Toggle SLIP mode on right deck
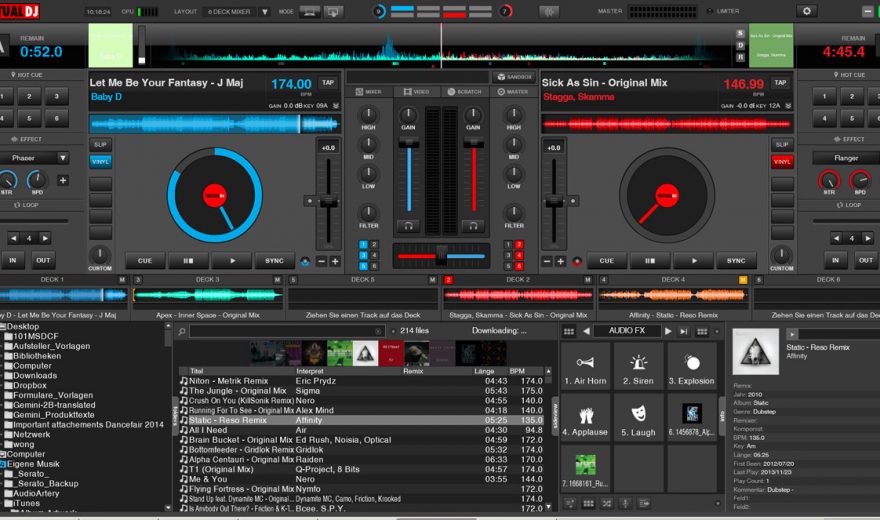This screenshot has width=880, height=520. [781, 145]
